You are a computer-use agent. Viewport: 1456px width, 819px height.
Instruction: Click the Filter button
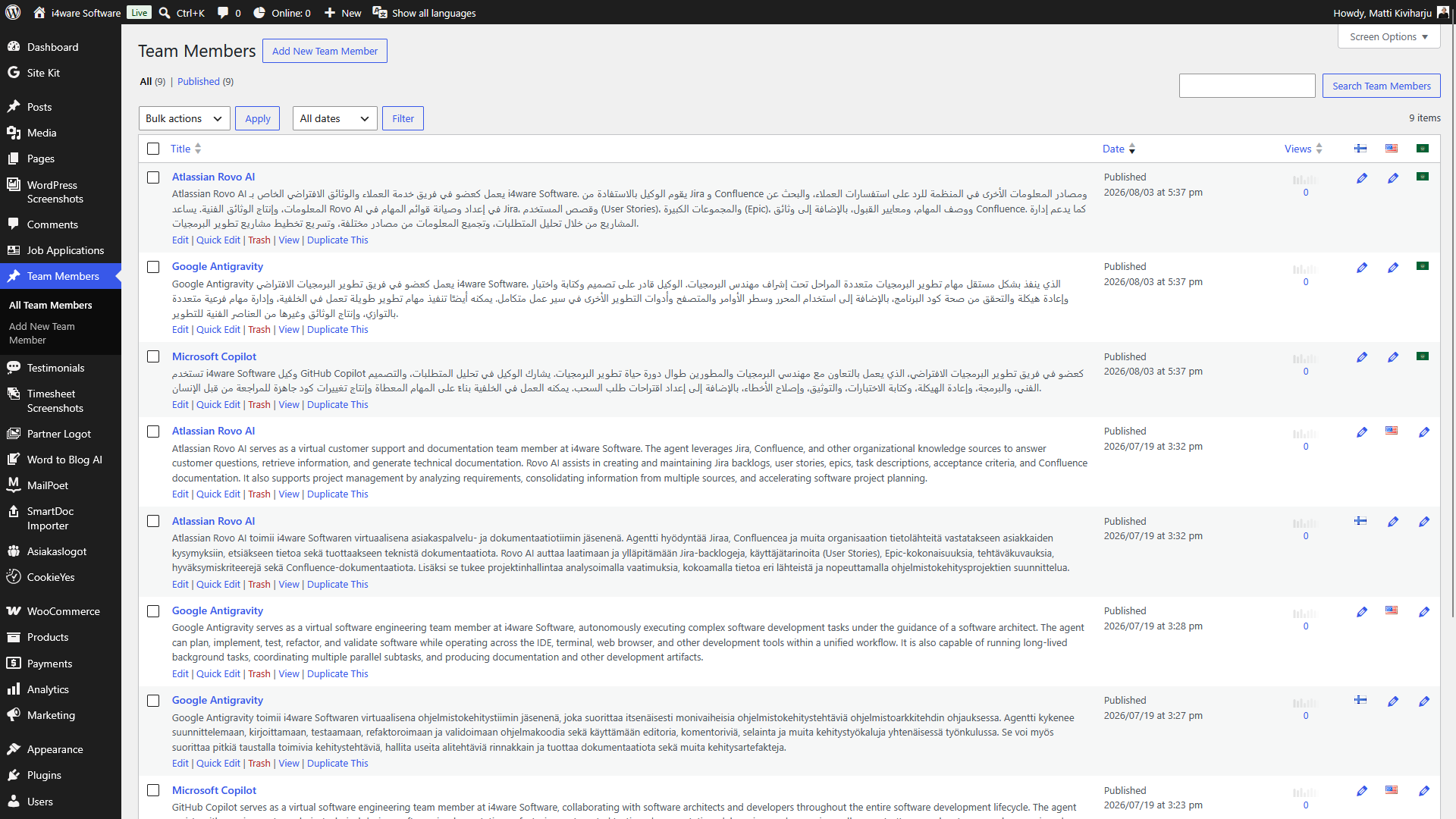403,118
